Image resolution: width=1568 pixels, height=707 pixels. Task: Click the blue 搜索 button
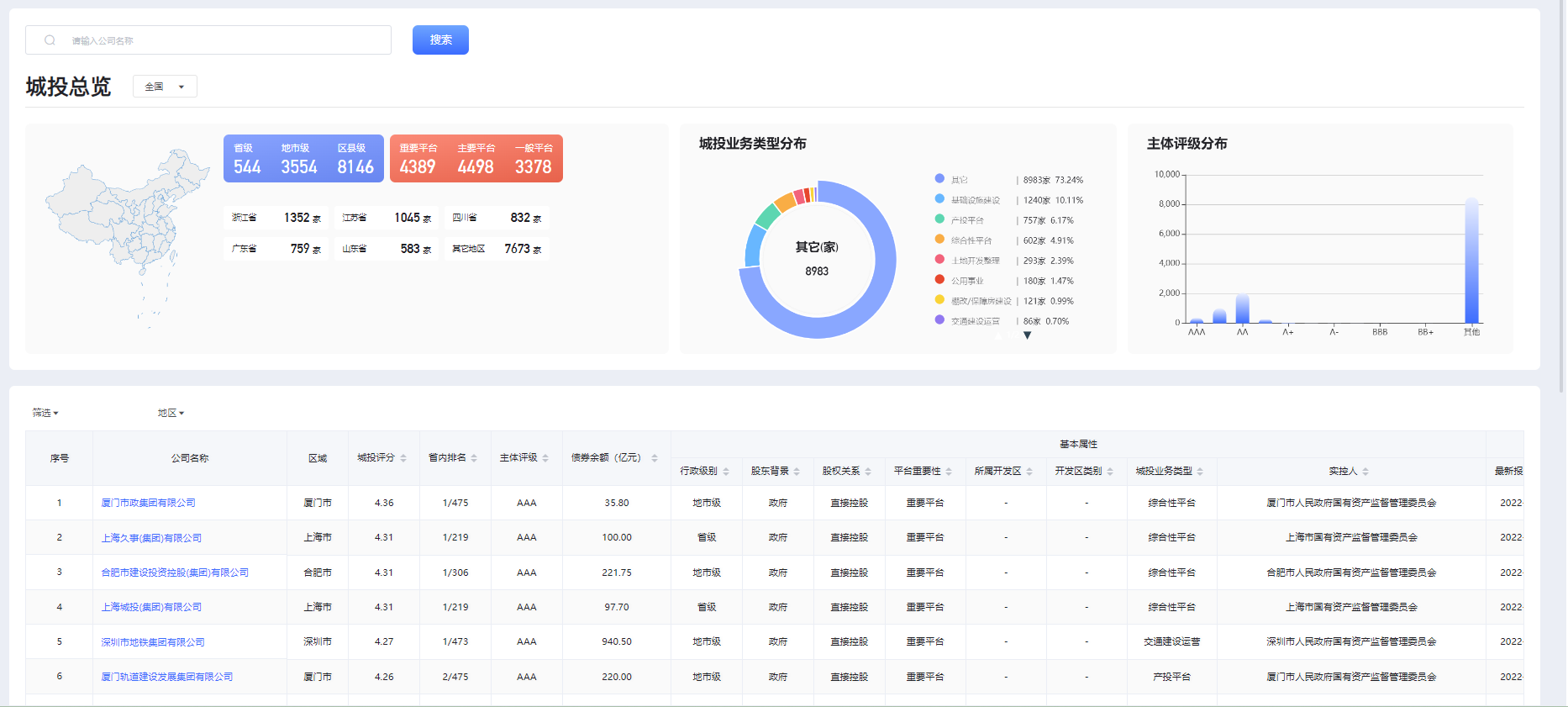(440, 40)
